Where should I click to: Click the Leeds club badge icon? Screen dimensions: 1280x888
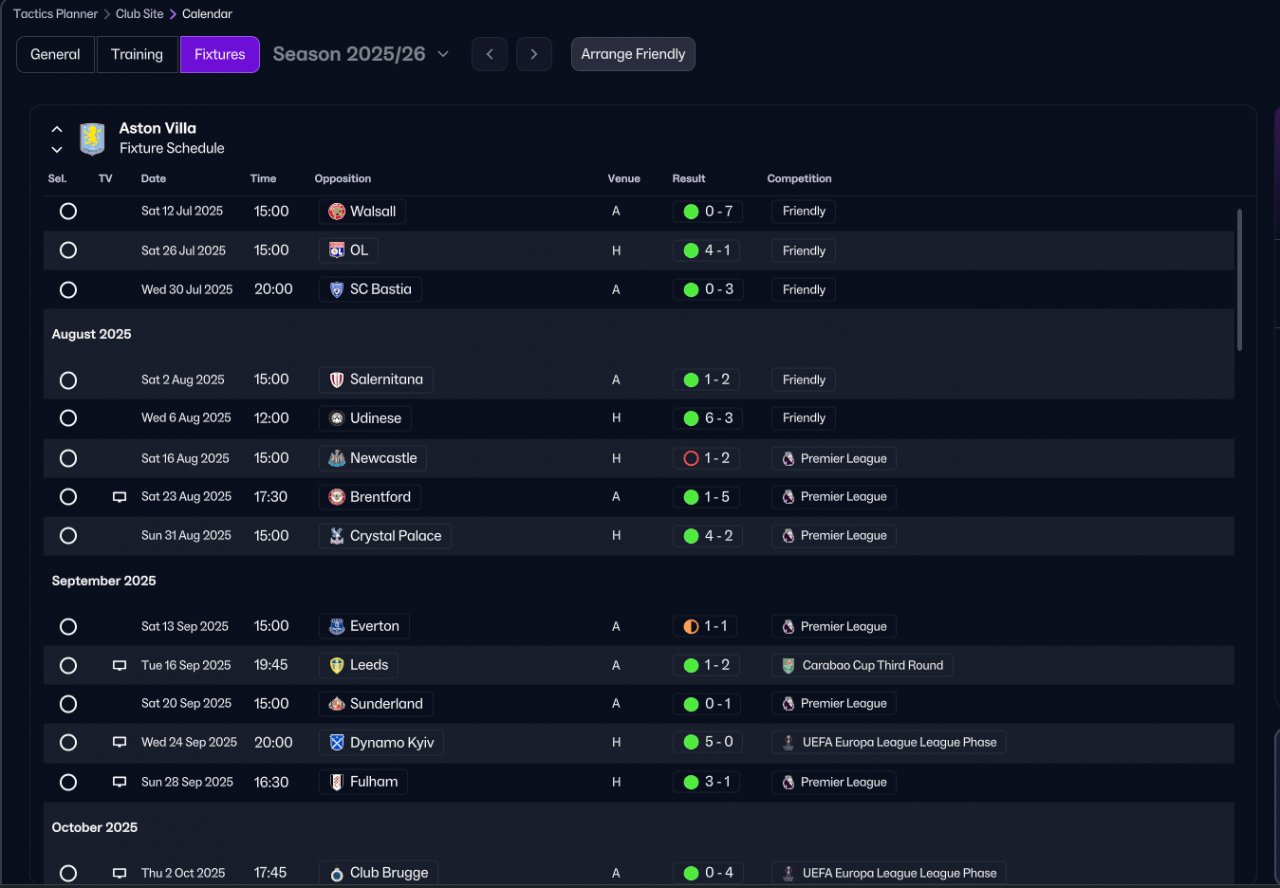click(x=337, y=665)
